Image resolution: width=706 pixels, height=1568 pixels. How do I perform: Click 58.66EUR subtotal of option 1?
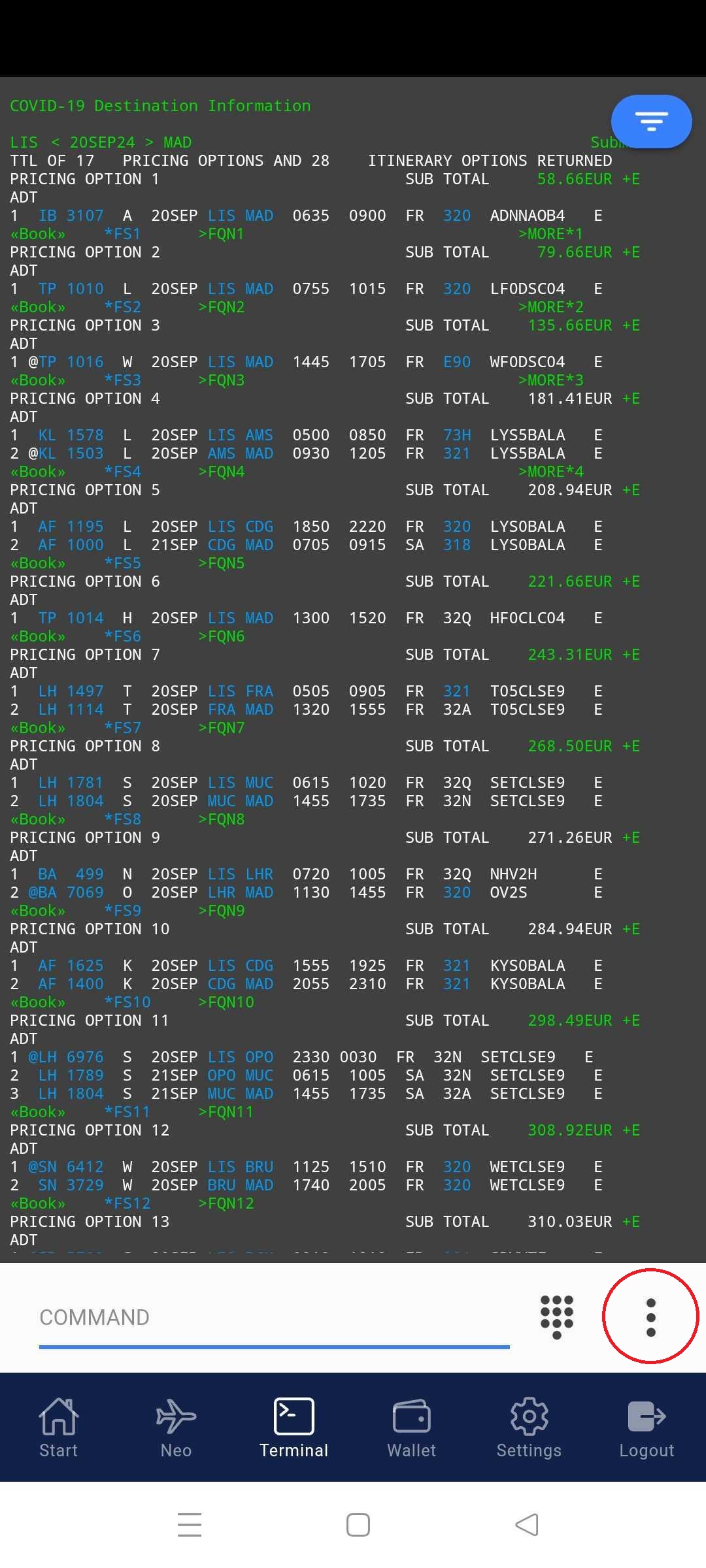point(575,179)
